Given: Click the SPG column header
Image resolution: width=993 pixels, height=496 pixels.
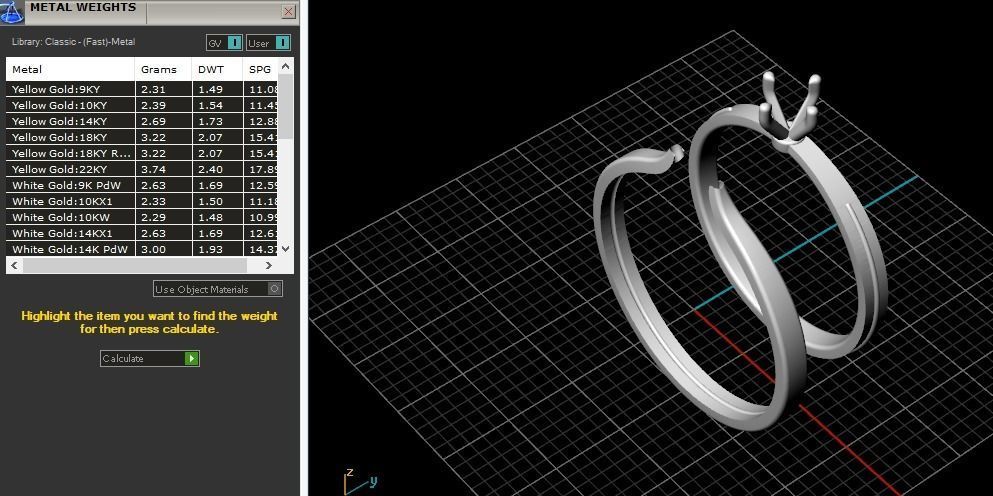Looking at the screenshot, I should [x=260, y=69].
